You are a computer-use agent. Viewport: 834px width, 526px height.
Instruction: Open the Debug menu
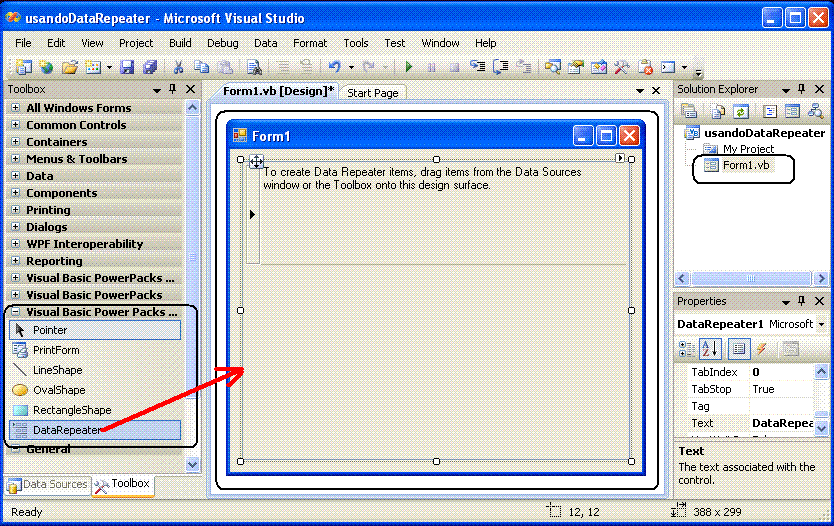click(x=222, y=43)
